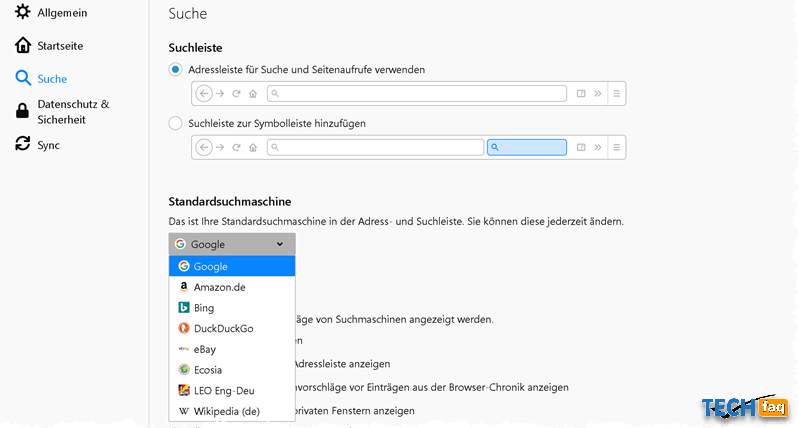The image size is (799, 428).
Task: Click the DuckDuckGo logo icon
Action: tap(184, 328)
